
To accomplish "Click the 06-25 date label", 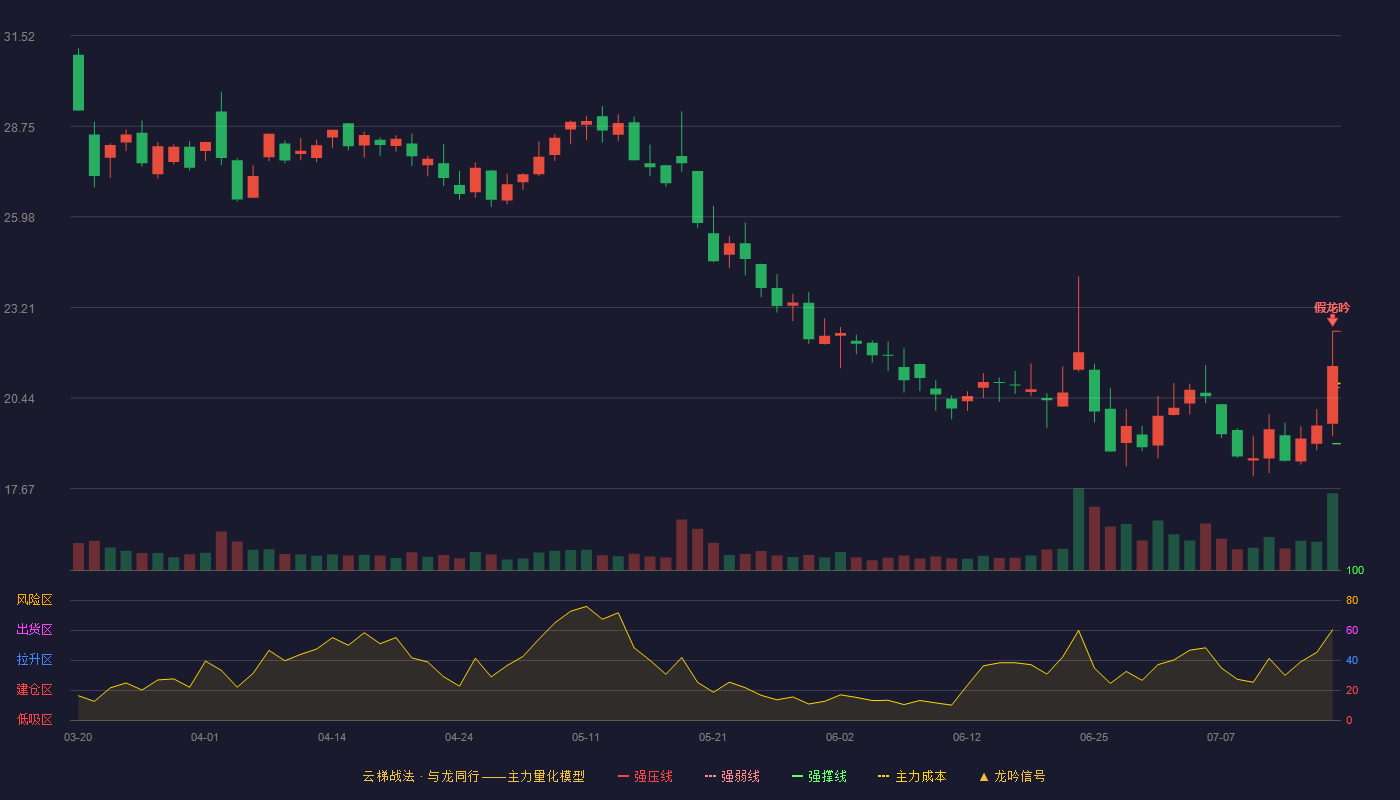I will coord(1094,737).
